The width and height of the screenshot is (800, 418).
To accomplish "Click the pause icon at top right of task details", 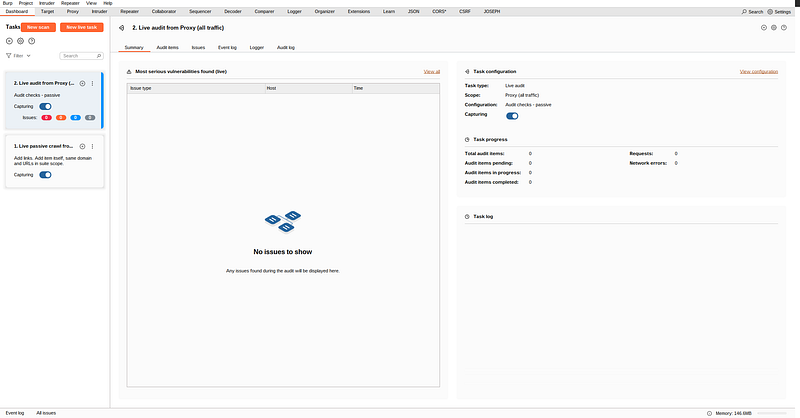I will coord(764,28).
